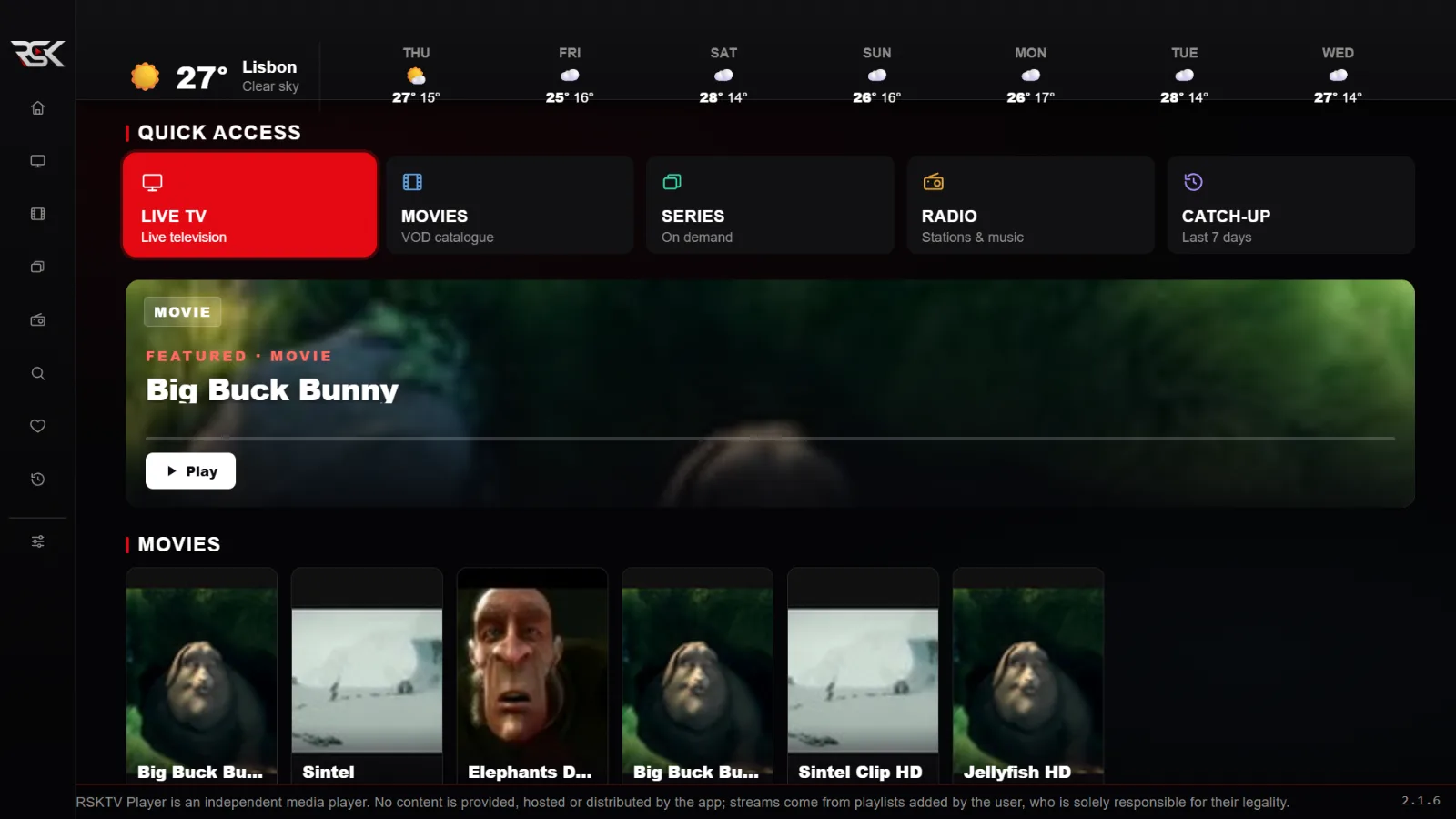The width and height of the screenshot is (1456, 819).
Task: Click the 27° current temperature
Action: coord(201,78)
